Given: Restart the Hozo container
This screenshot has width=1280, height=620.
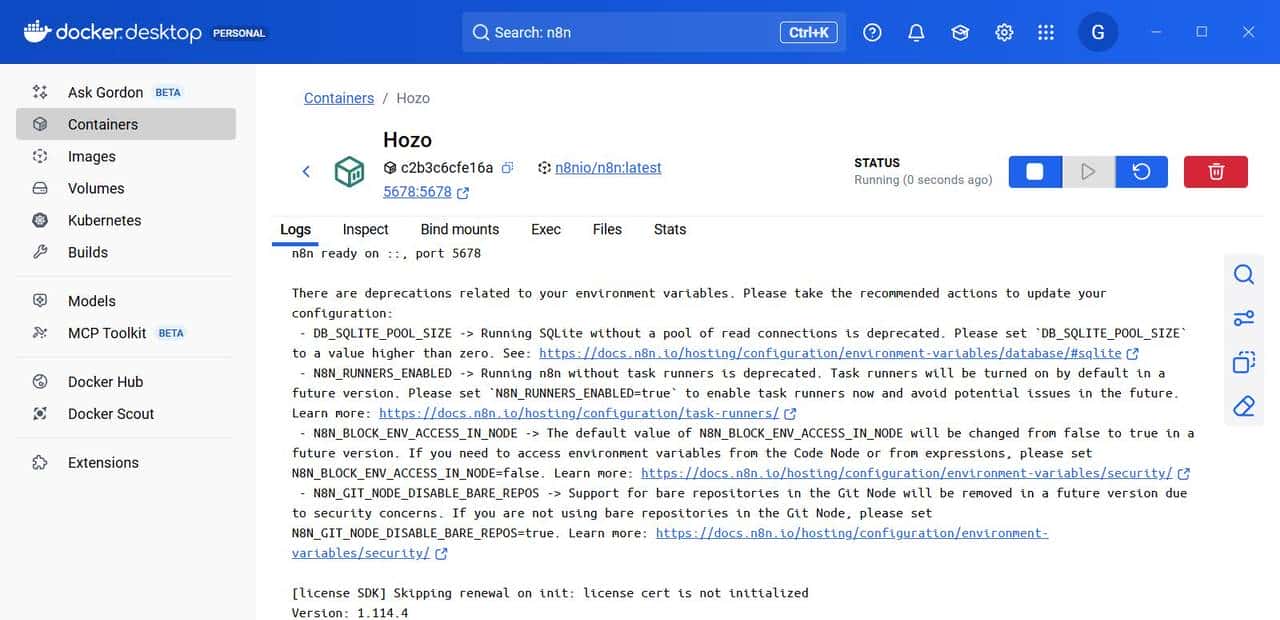Looking at the screenshot, I should click(x=1141, y=172).
